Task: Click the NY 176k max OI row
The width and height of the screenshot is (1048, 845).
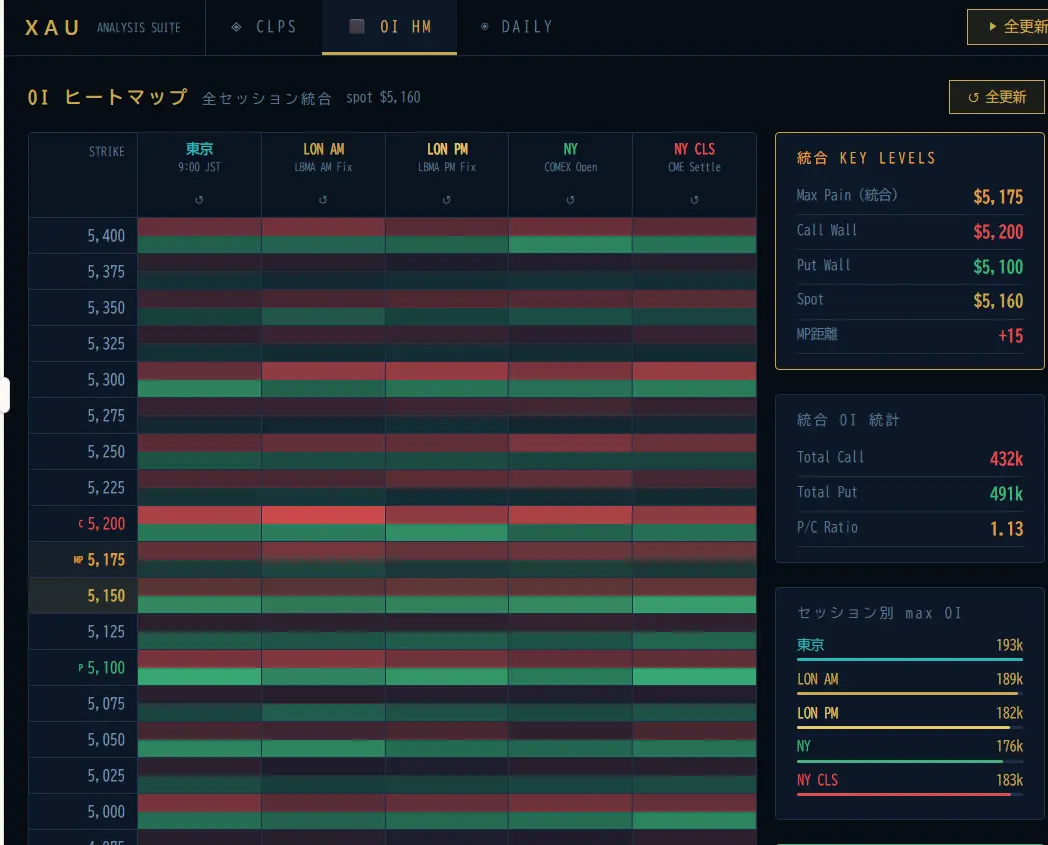Action: 910,750
